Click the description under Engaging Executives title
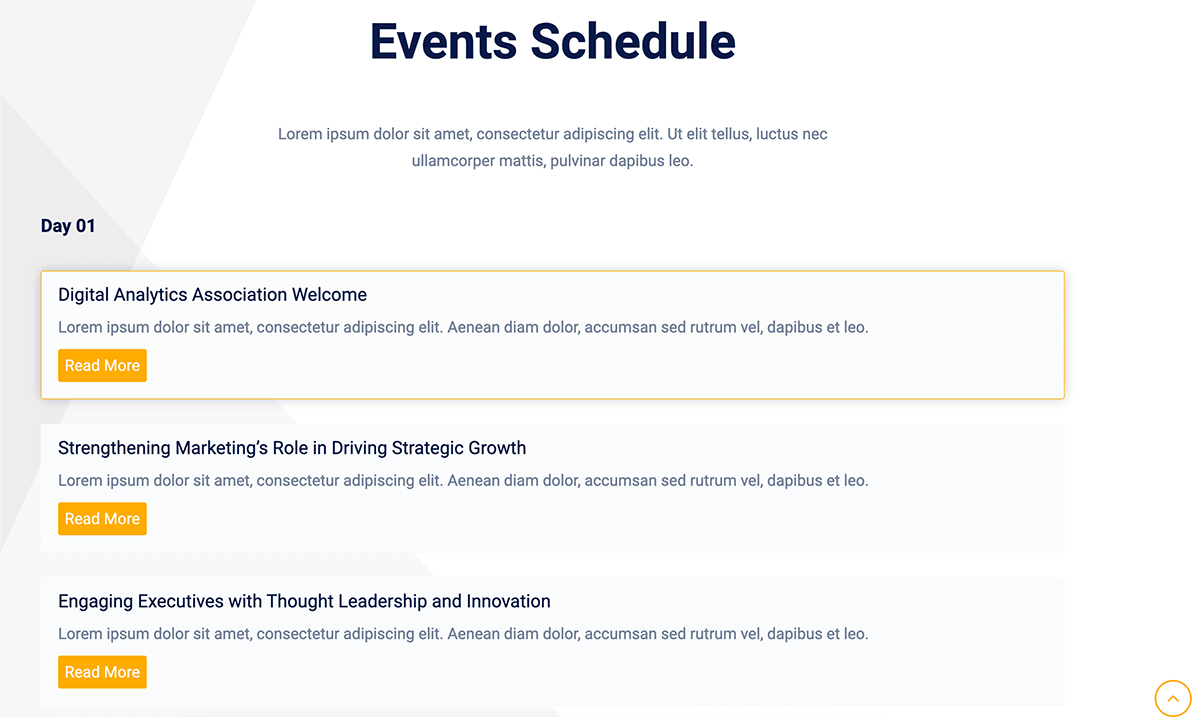1200x717 pixels. [x=463, y=633]
